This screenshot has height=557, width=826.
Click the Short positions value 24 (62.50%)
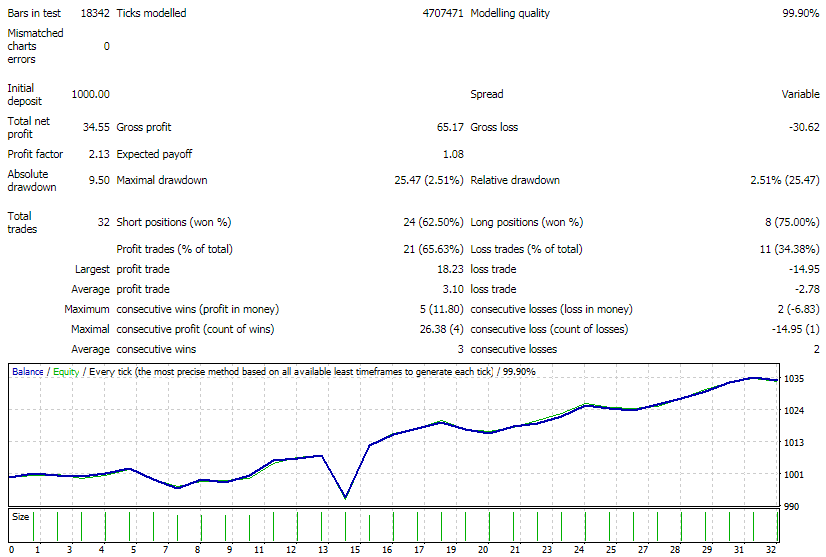coord(433,222)
